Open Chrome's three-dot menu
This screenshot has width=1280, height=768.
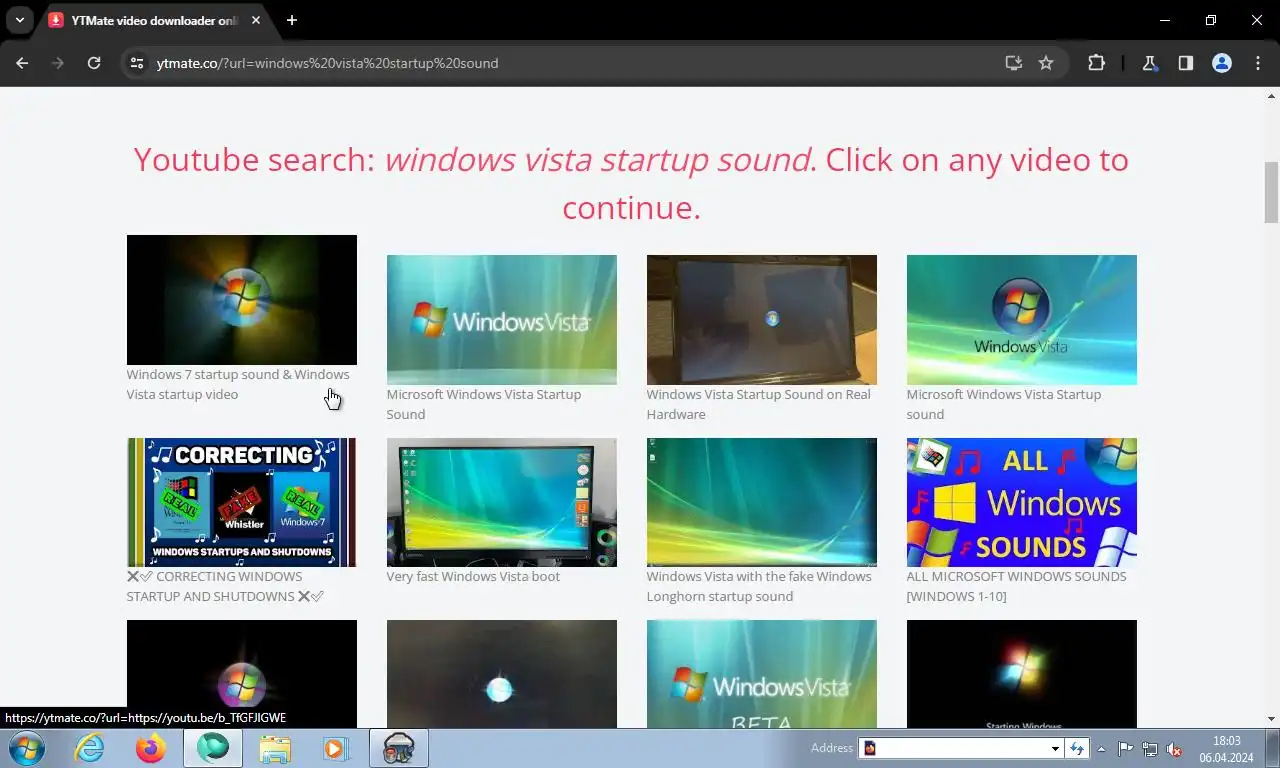pos(1258,63)
